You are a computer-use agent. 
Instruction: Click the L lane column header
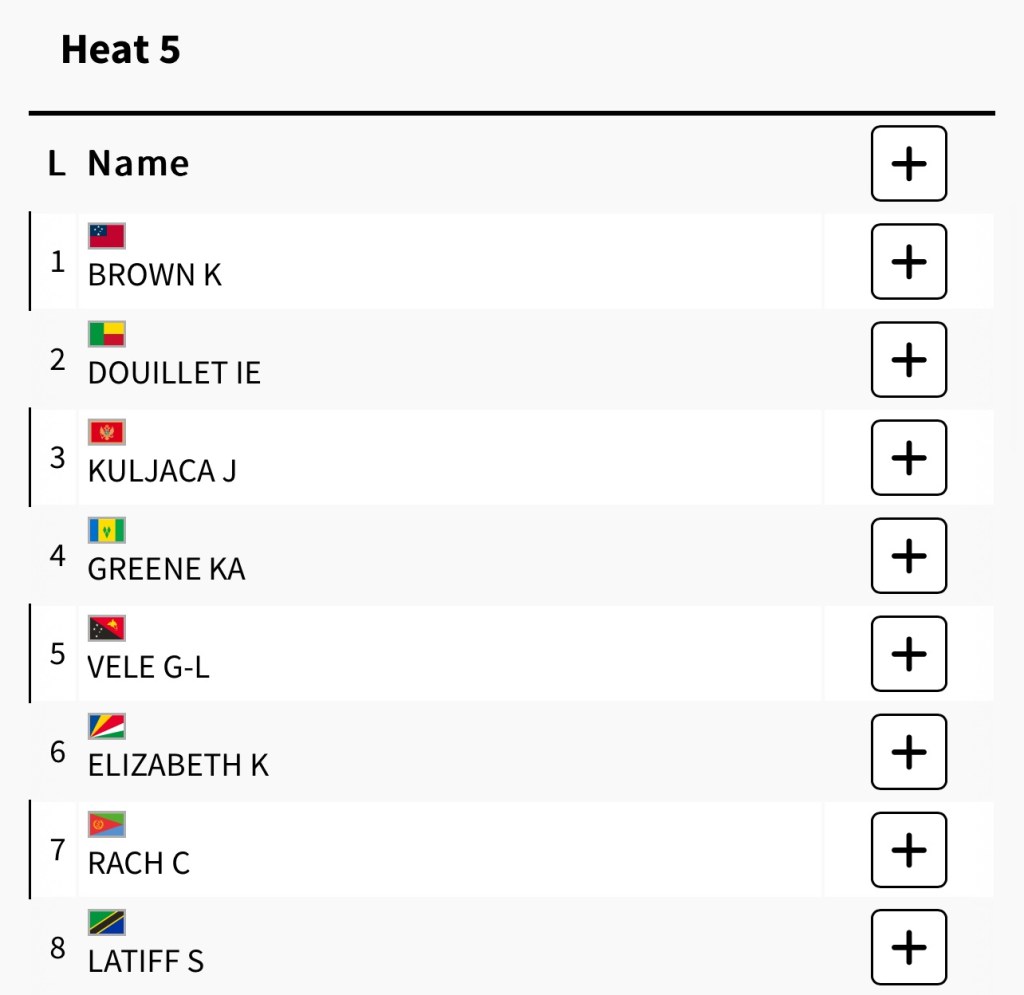coord(57,164)
